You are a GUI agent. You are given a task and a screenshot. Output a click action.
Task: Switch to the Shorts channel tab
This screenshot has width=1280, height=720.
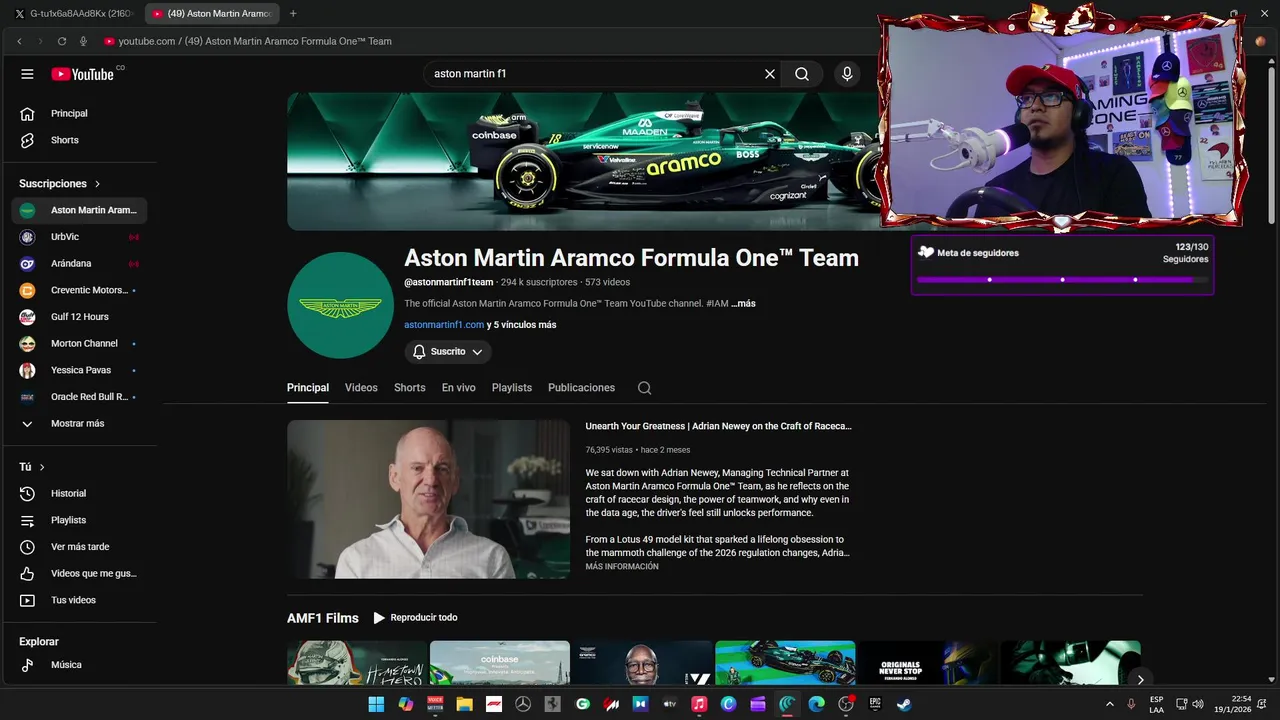coord(409,388)
